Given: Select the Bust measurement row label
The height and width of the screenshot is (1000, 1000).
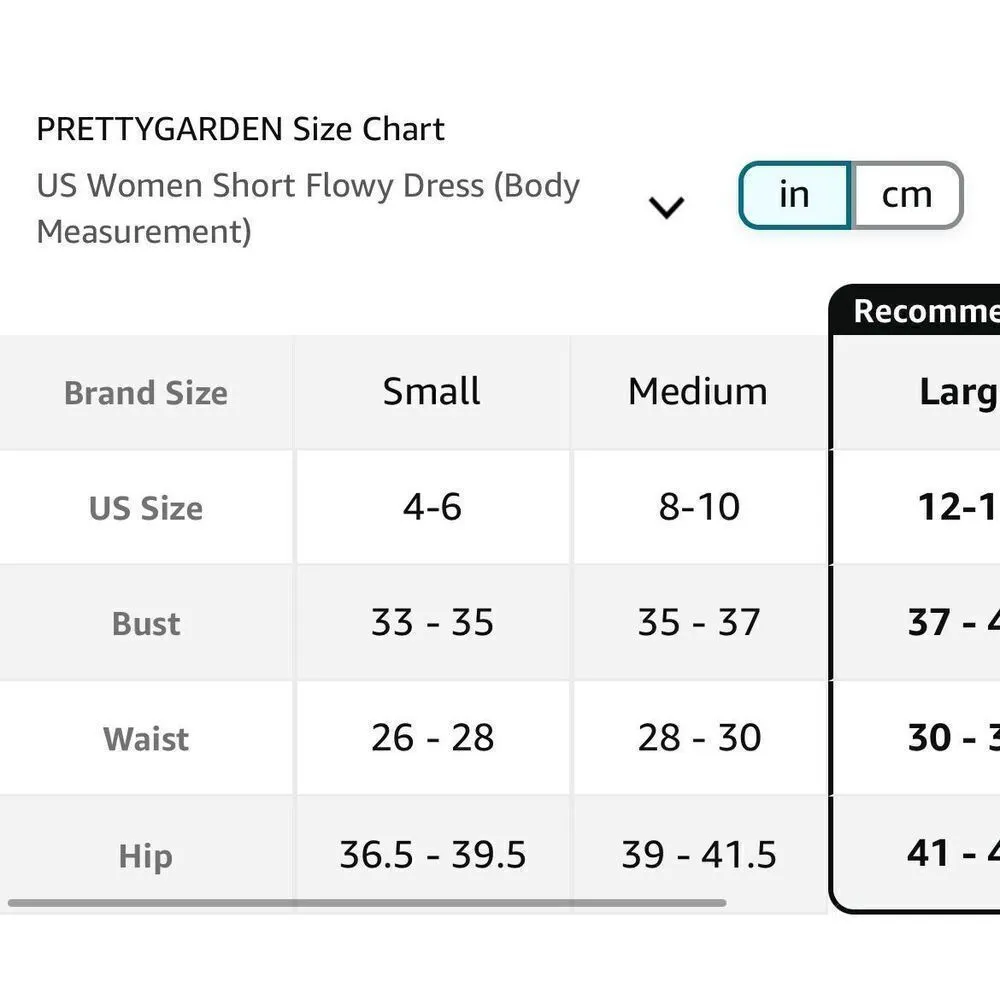Looking at the screenshot, I should (x=146, y=623).
